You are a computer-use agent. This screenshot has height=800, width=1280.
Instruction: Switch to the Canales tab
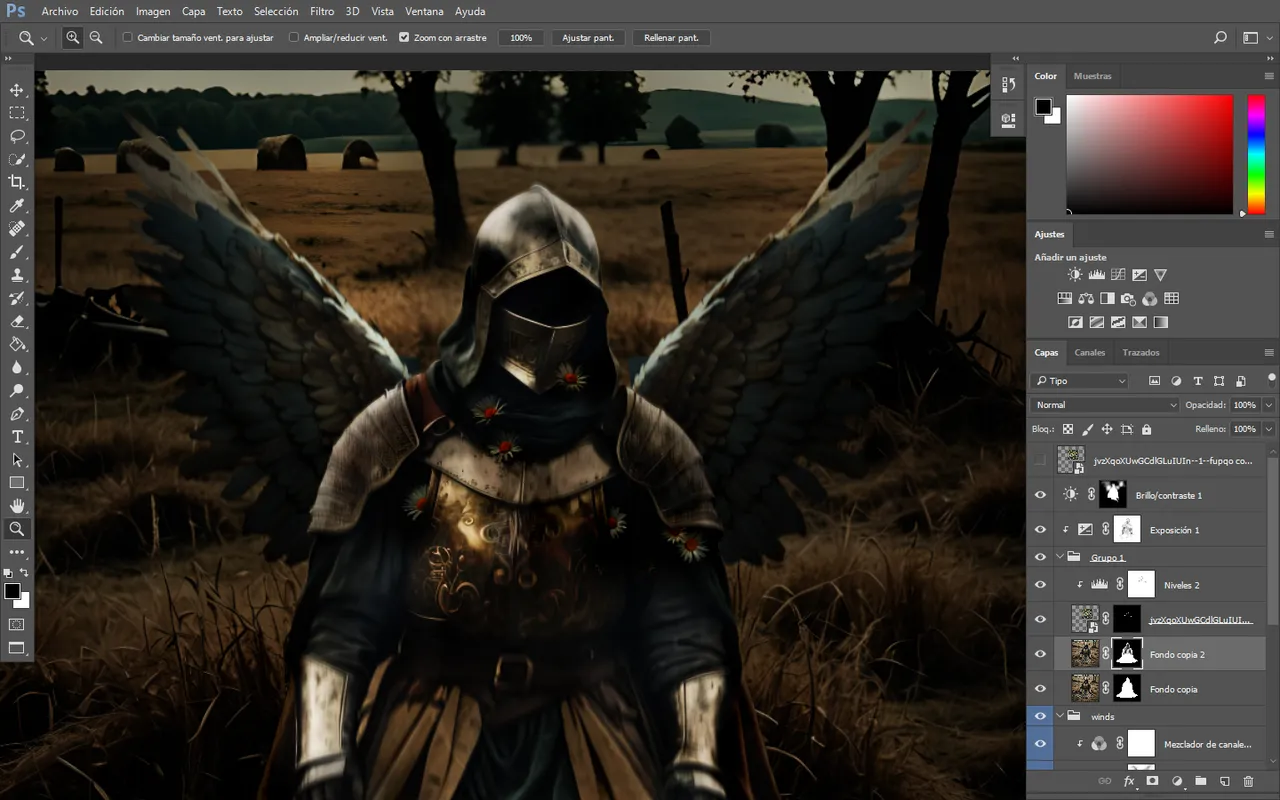pos(1090,353)
